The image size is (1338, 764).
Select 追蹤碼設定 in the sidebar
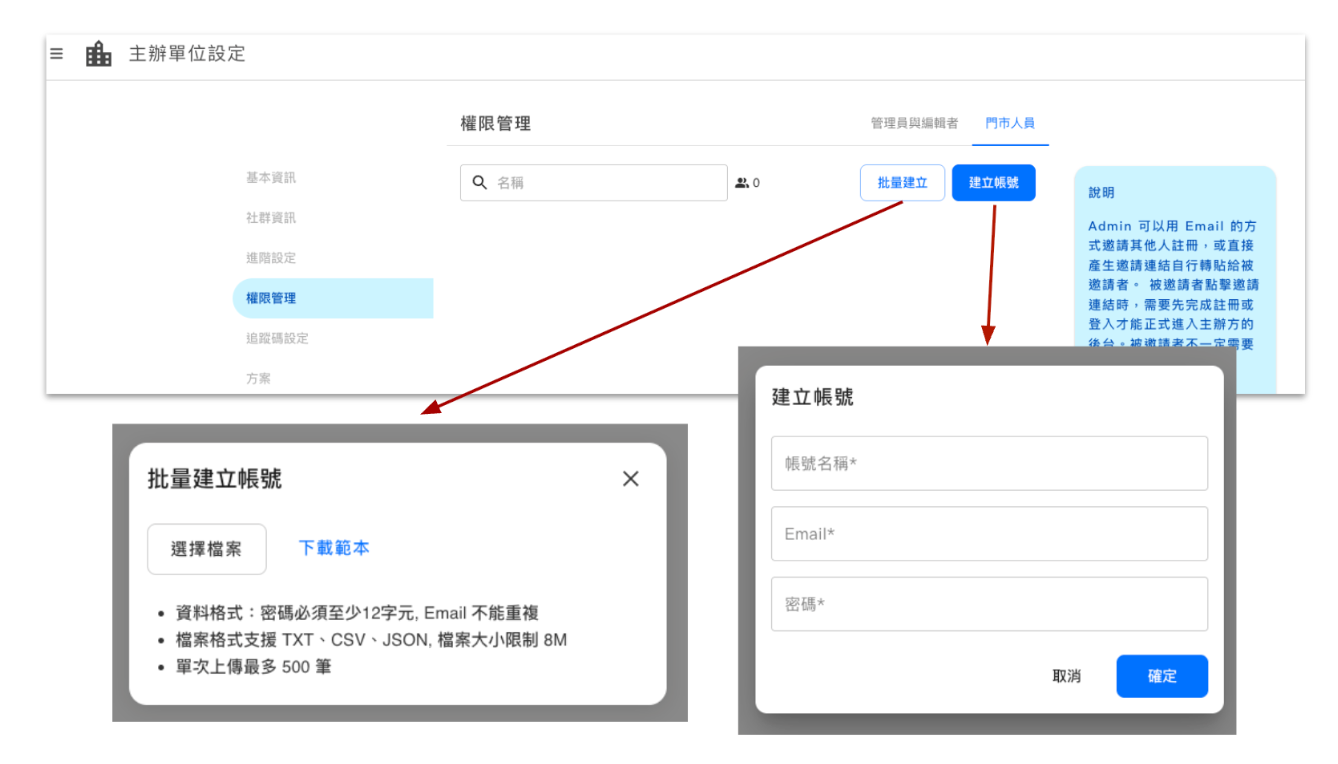[x=277, y=338]
